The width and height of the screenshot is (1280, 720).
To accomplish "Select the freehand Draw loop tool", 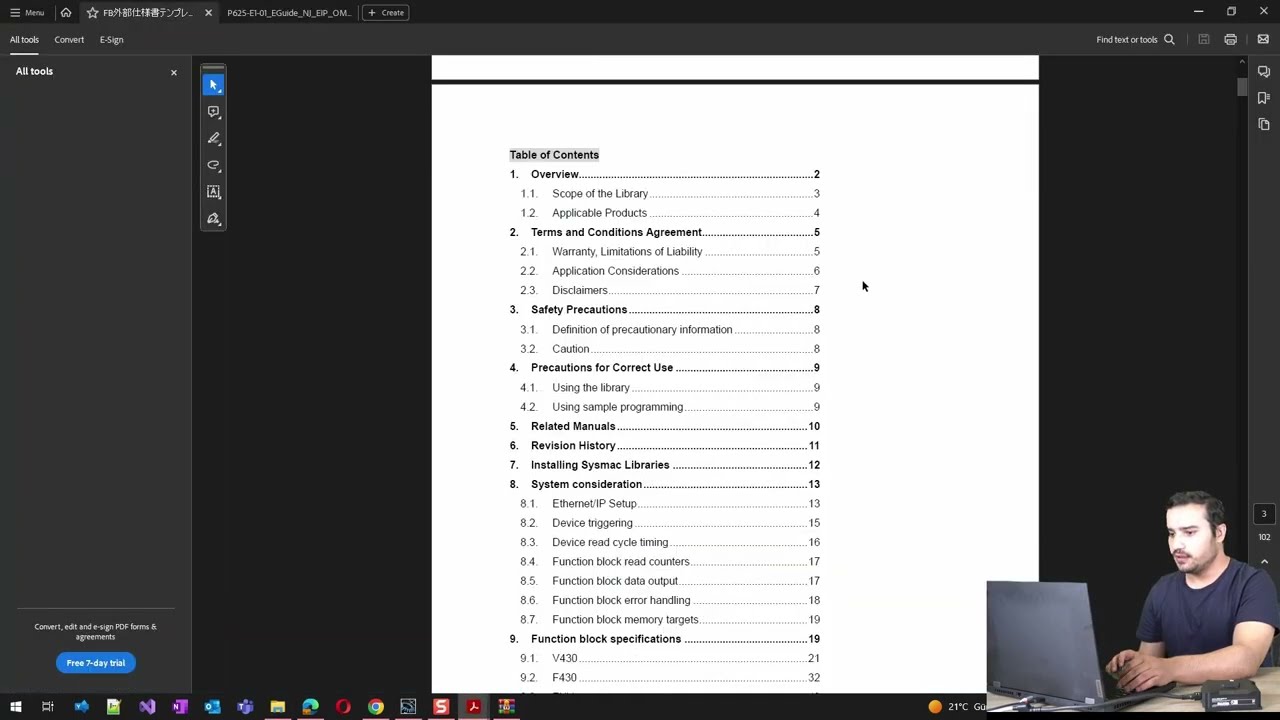I will pyautogui.click(x=213, y=165).
